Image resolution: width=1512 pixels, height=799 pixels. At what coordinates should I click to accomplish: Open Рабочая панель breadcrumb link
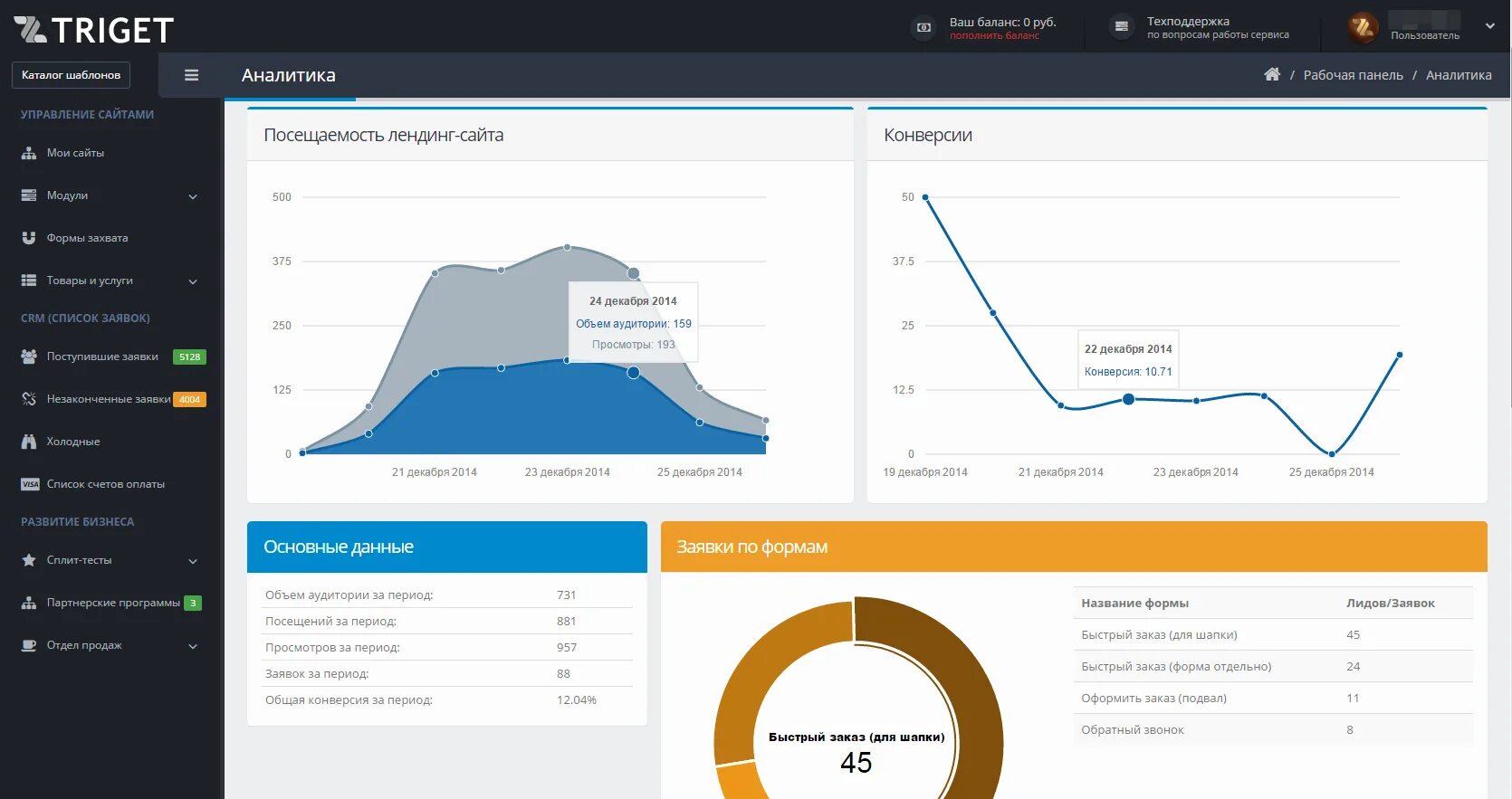point(1353,75)
